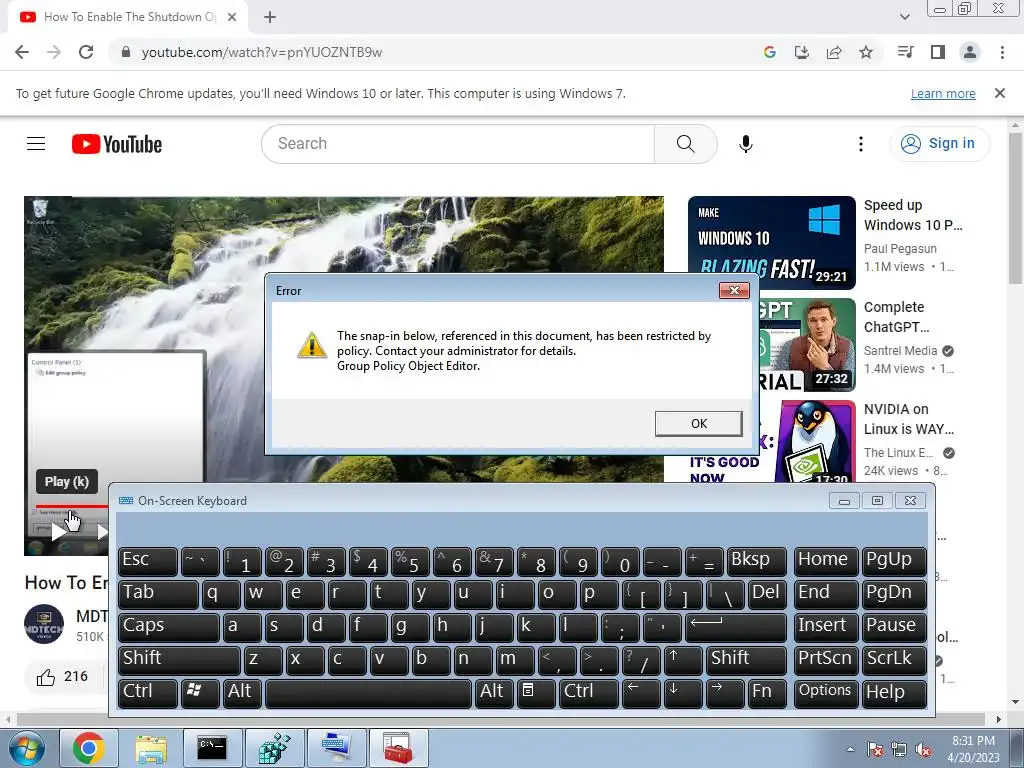Click the Tab key on On-Screen Keyboard

[158, 594]
